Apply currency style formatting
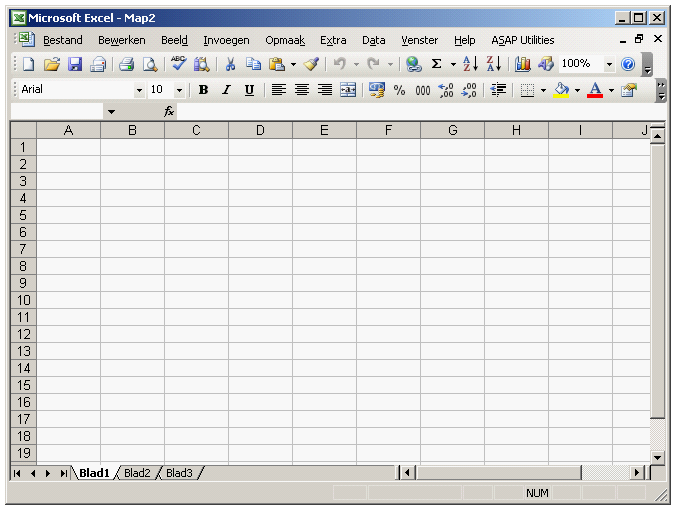Image resolution: width=683 pixels, height=519 pixels. tap(377, 90)
